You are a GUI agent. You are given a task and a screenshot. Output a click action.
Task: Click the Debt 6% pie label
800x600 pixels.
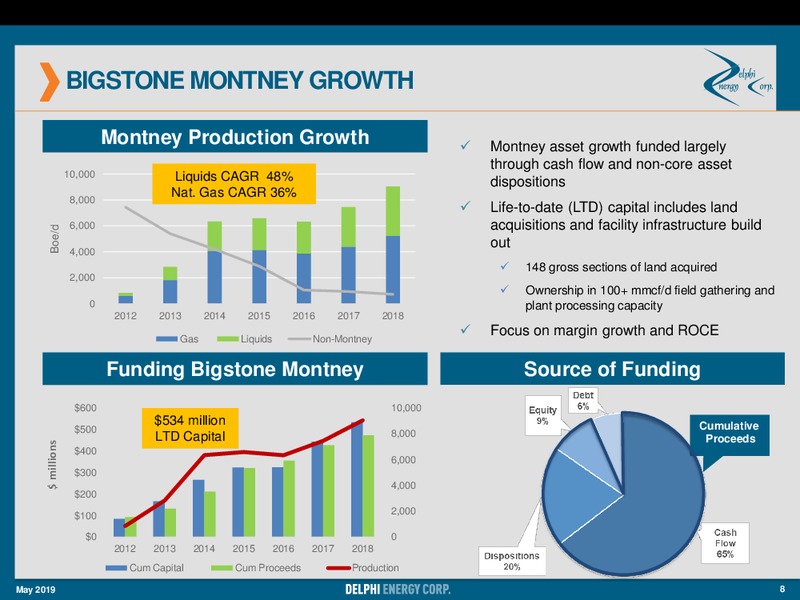(583, 401)
